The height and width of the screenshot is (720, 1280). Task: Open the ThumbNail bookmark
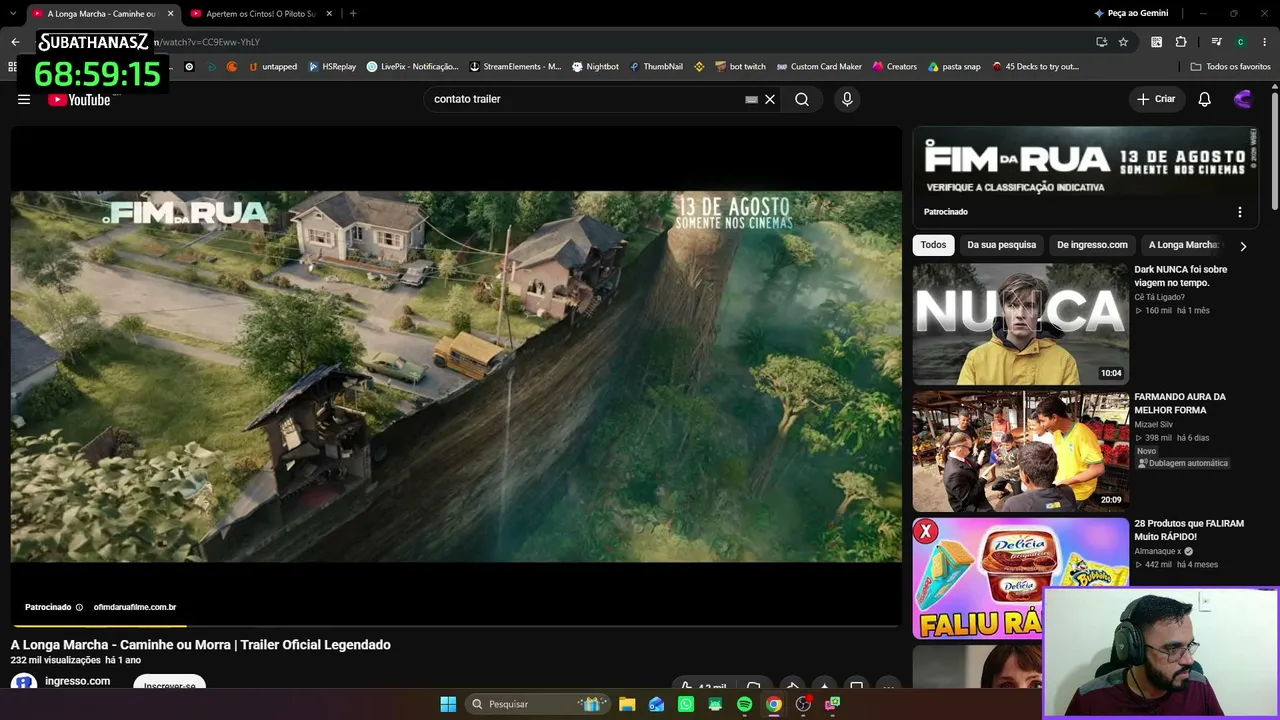point(656,67)
